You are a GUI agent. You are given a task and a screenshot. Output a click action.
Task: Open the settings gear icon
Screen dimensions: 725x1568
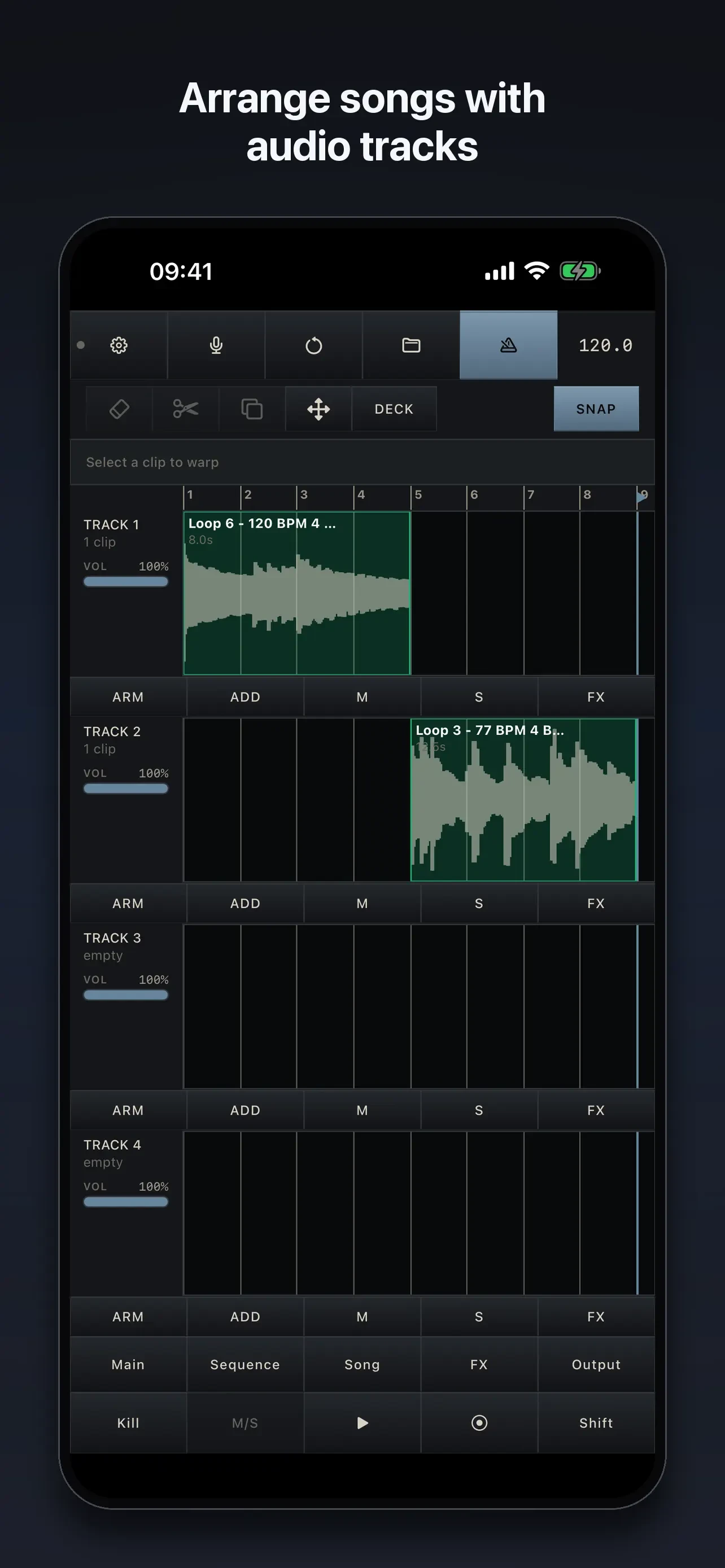pyautogui.click(x=119, y=345)
